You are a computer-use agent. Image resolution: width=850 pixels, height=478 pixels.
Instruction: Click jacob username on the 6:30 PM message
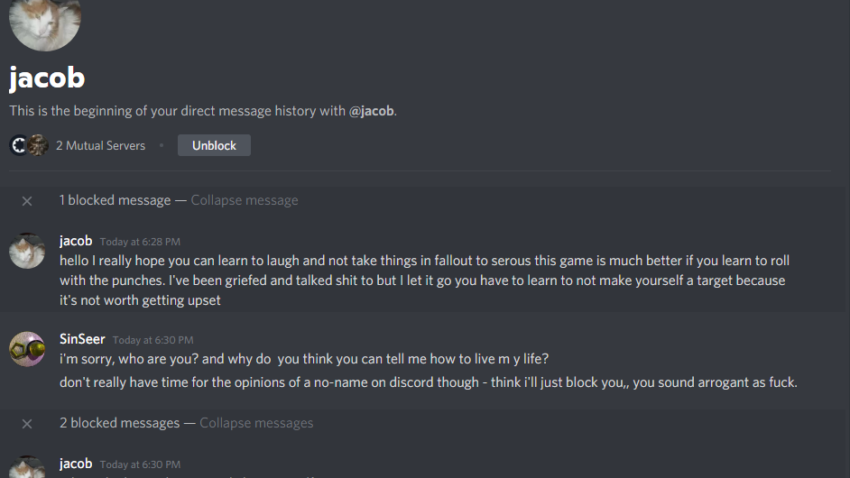76,463
